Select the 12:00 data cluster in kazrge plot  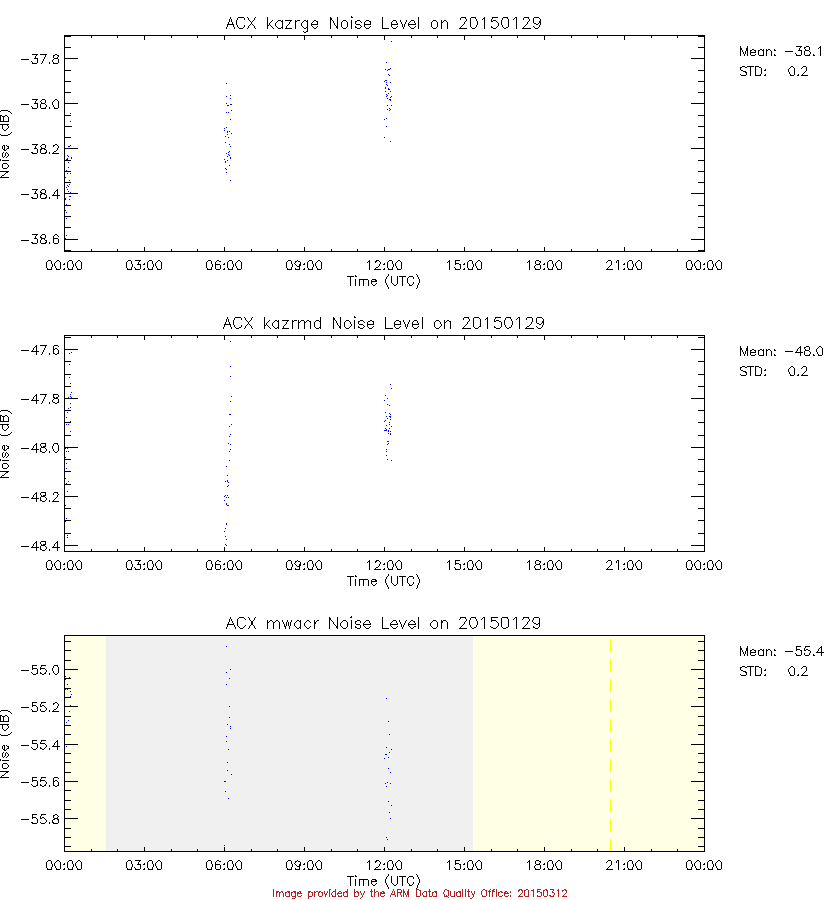388,98
